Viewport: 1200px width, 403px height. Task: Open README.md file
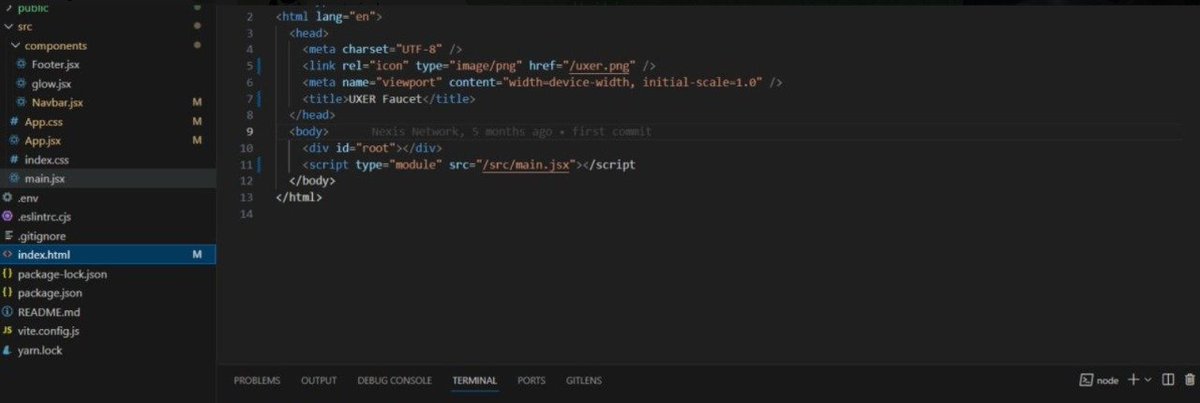point(108,312)
